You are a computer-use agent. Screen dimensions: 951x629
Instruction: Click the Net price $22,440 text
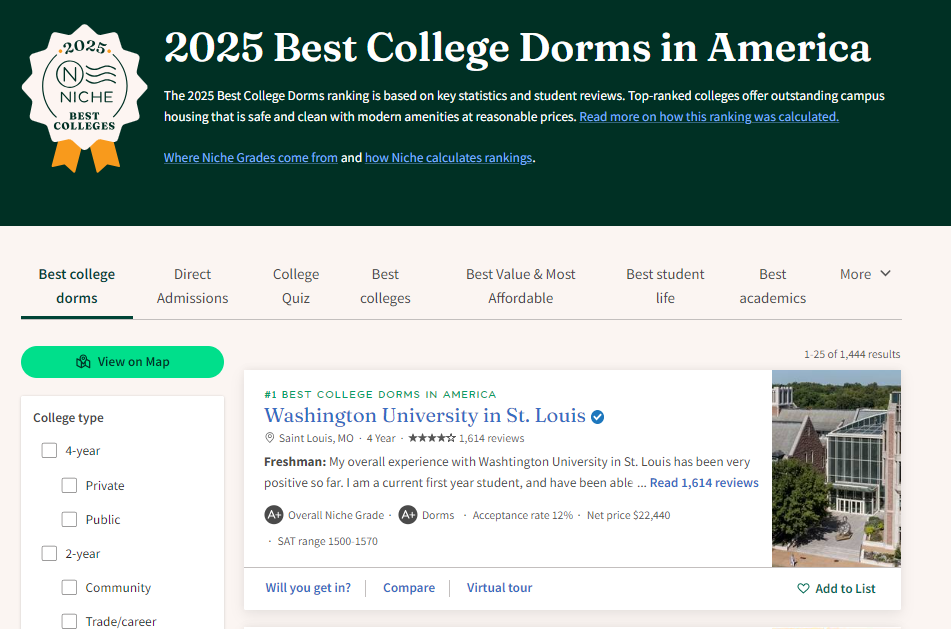tap(628, 515)
